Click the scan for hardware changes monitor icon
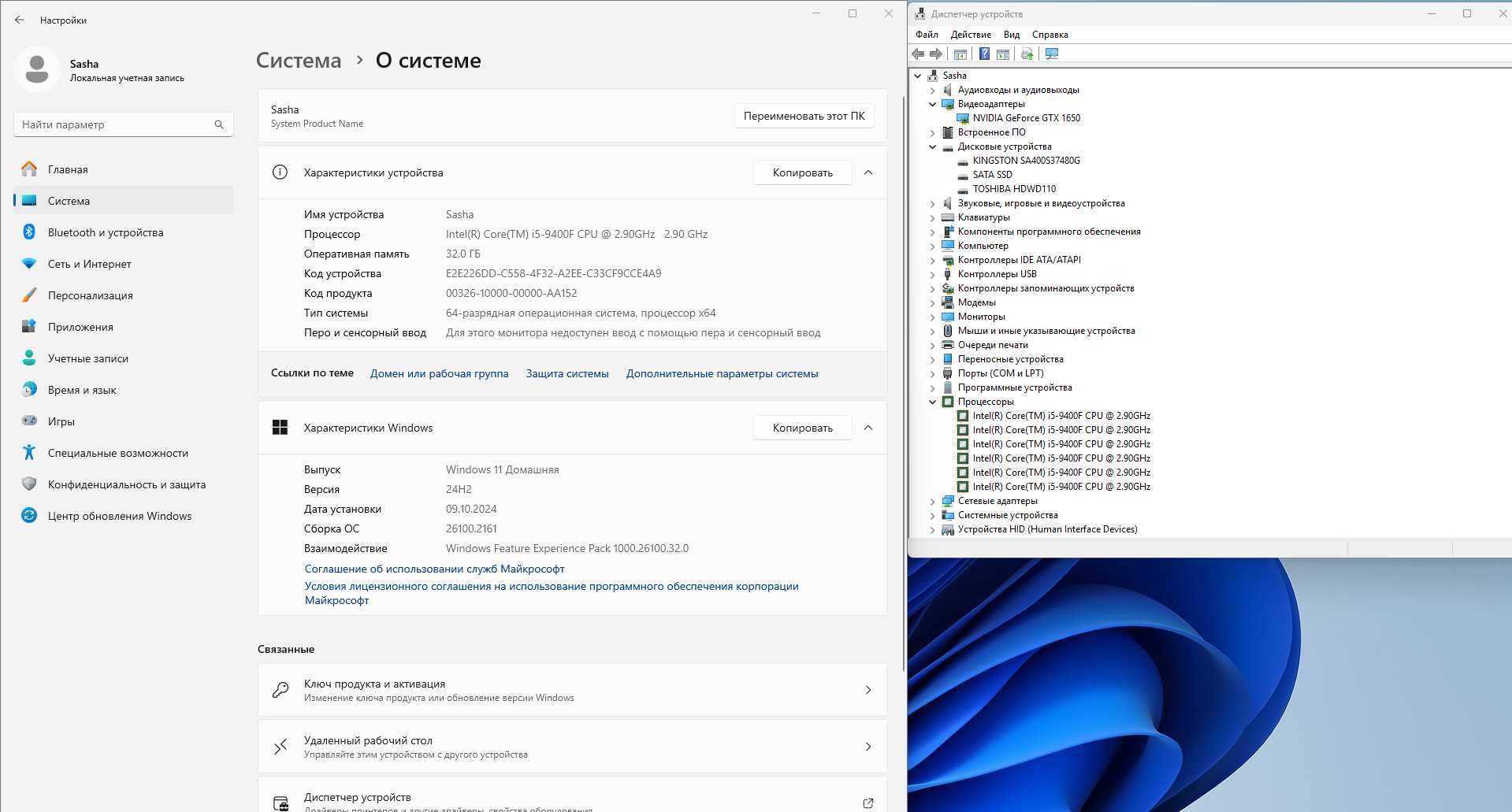 coord(1052,54)
